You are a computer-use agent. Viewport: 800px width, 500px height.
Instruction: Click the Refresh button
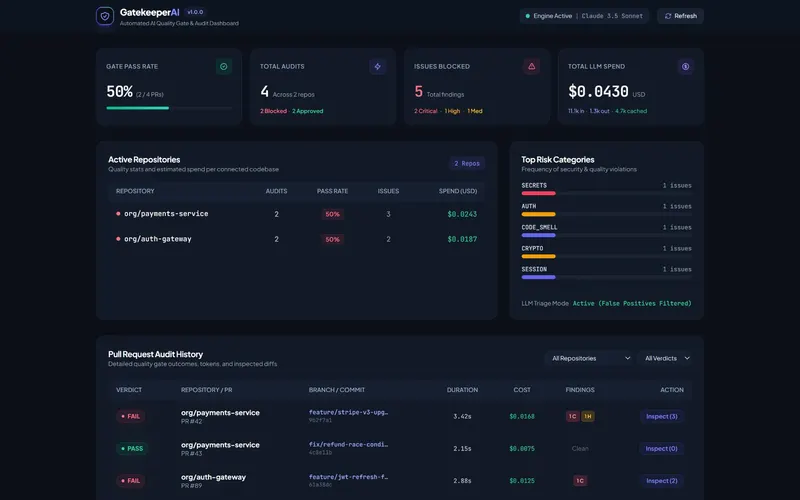click(681, 16)
